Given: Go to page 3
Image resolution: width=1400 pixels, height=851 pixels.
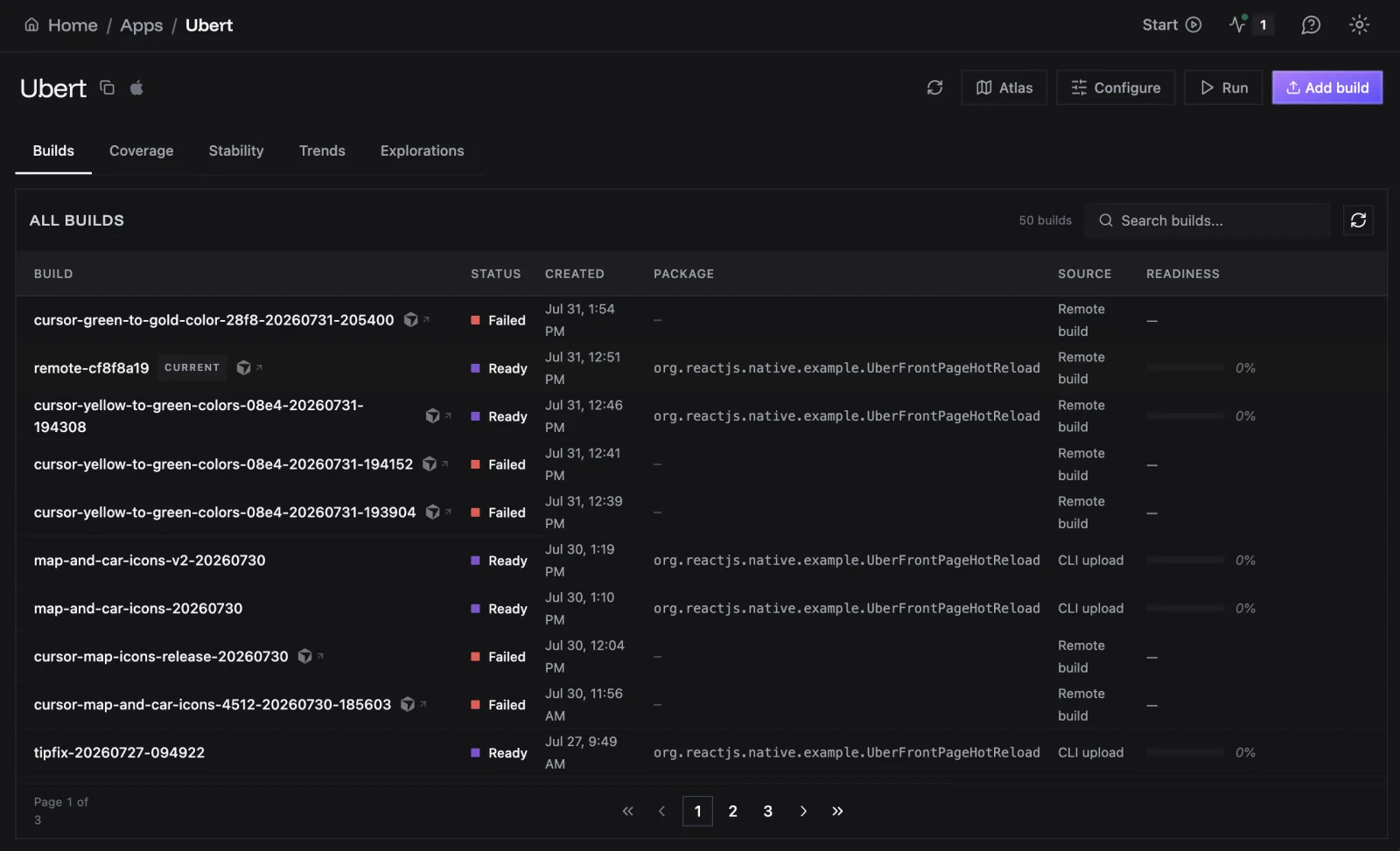Looking at the screenshot, I should point(767,812).
